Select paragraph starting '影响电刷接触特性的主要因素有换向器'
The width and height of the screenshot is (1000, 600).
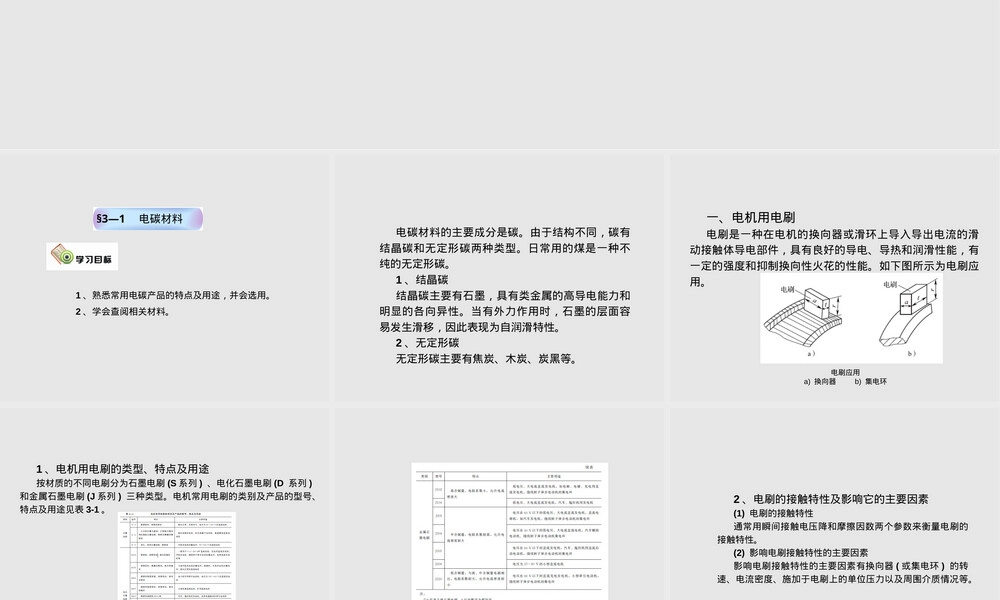coord(846,573)
